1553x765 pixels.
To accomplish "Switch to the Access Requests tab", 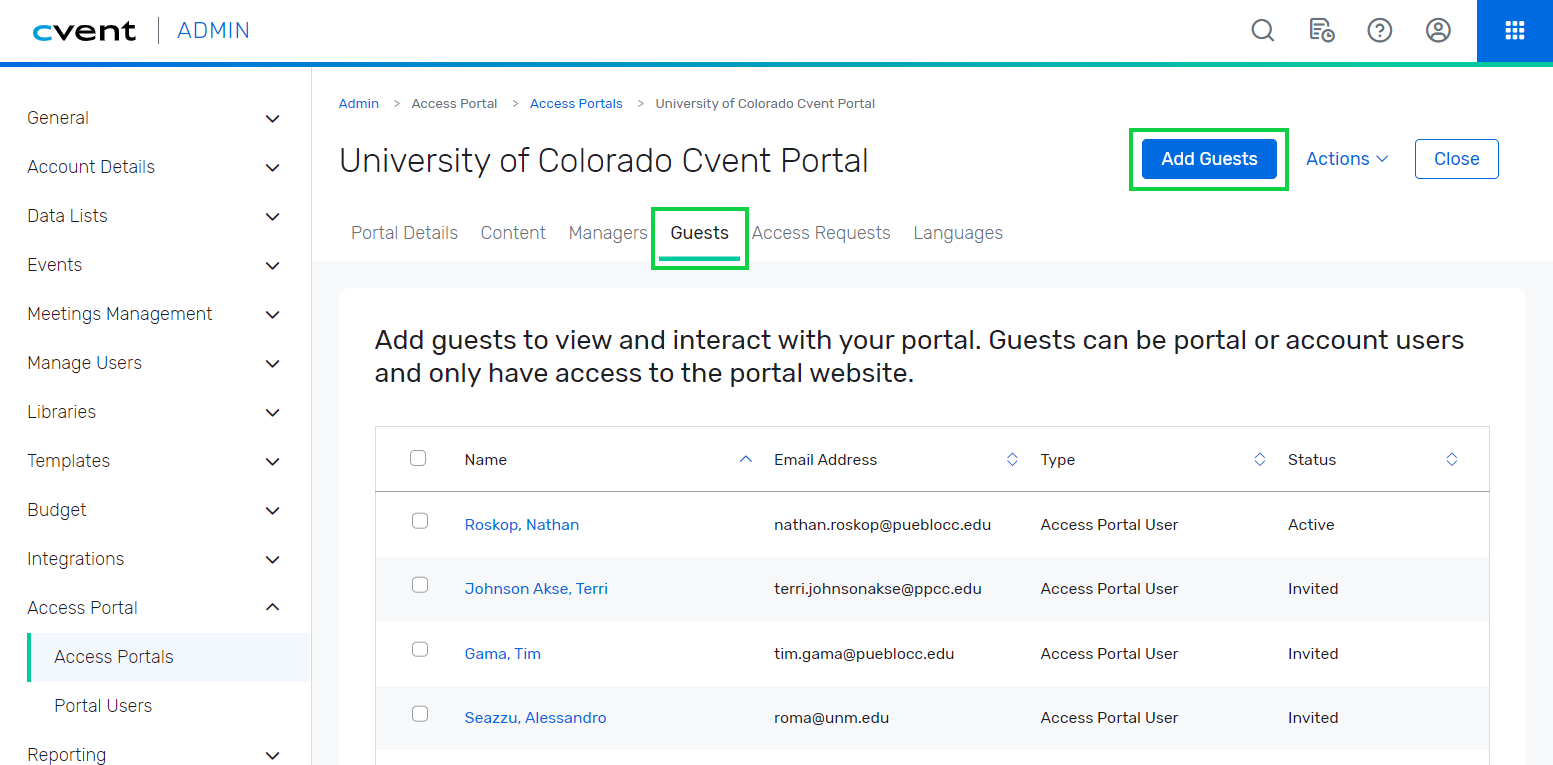I will pyautogui.click(x=821, y=233).
